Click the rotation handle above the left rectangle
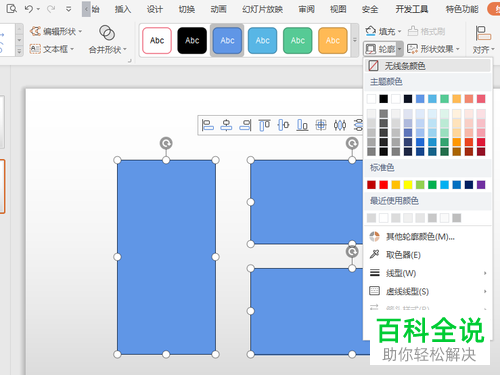 pyautogui.click(x=166, y=143)
